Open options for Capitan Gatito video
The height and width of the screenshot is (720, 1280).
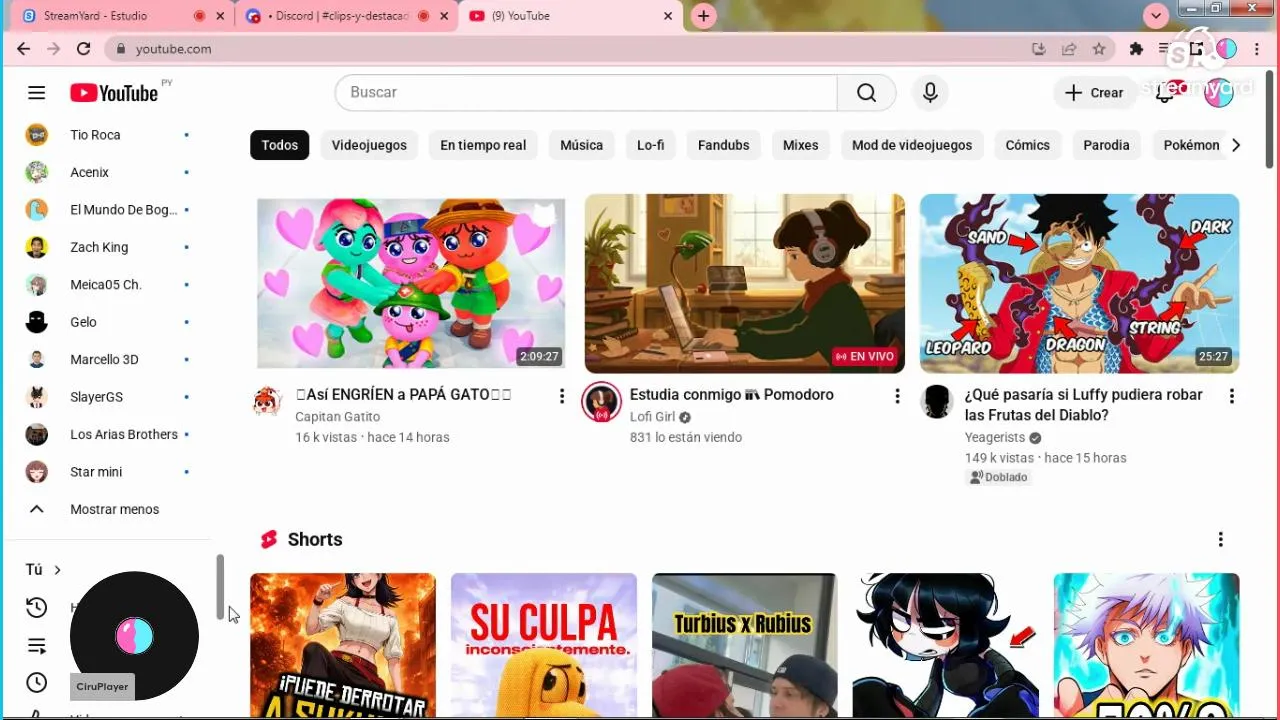point(562,396)
